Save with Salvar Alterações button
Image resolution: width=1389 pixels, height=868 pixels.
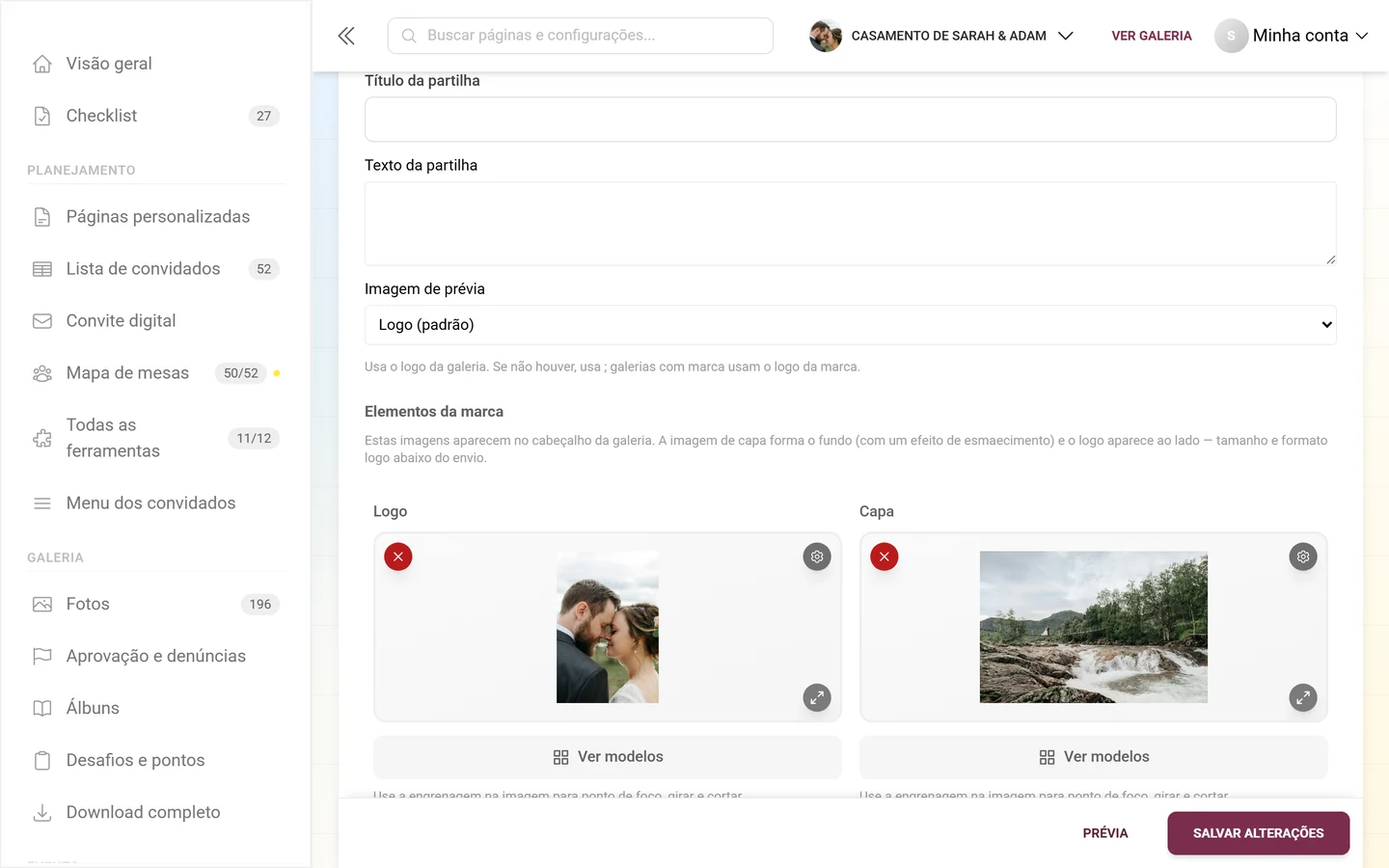coord(1259,833)
